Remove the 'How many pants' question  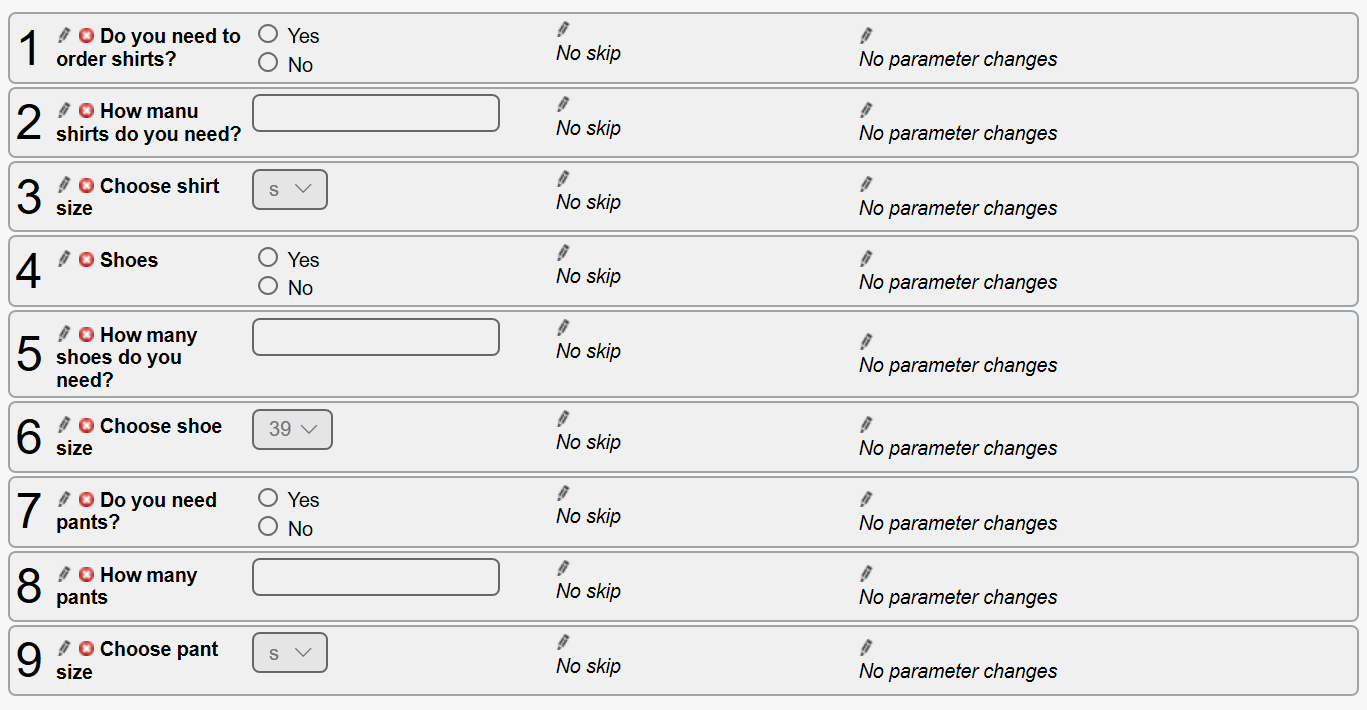point(87,575)
